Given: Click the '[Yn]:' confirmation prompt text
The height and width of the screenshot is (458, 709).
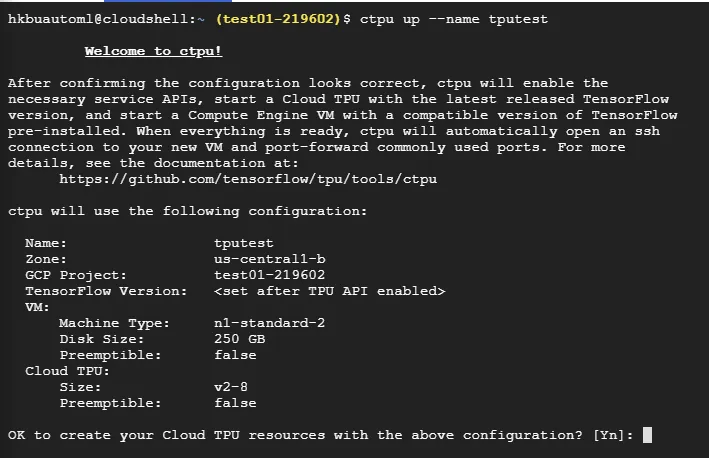Looking at the screenshot, I should 613,435.
